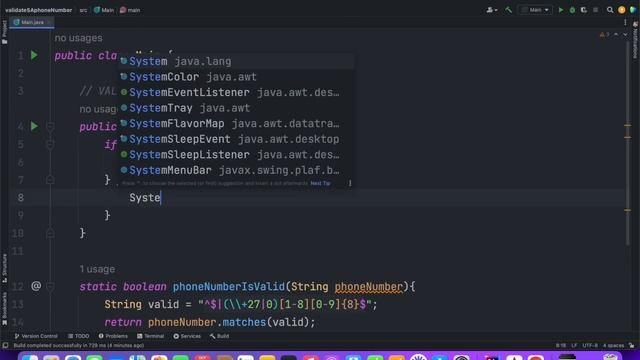This screenshot has height=360, width=640.
Task: Click the '1 usage' code hint
Action: tap(97, 269)
